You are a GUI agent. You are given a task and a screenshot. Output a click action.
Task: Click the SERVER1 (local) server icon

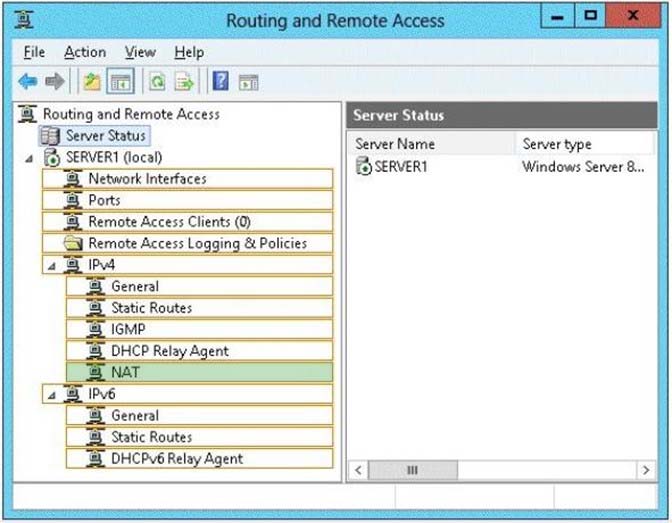tap(51, 157)
